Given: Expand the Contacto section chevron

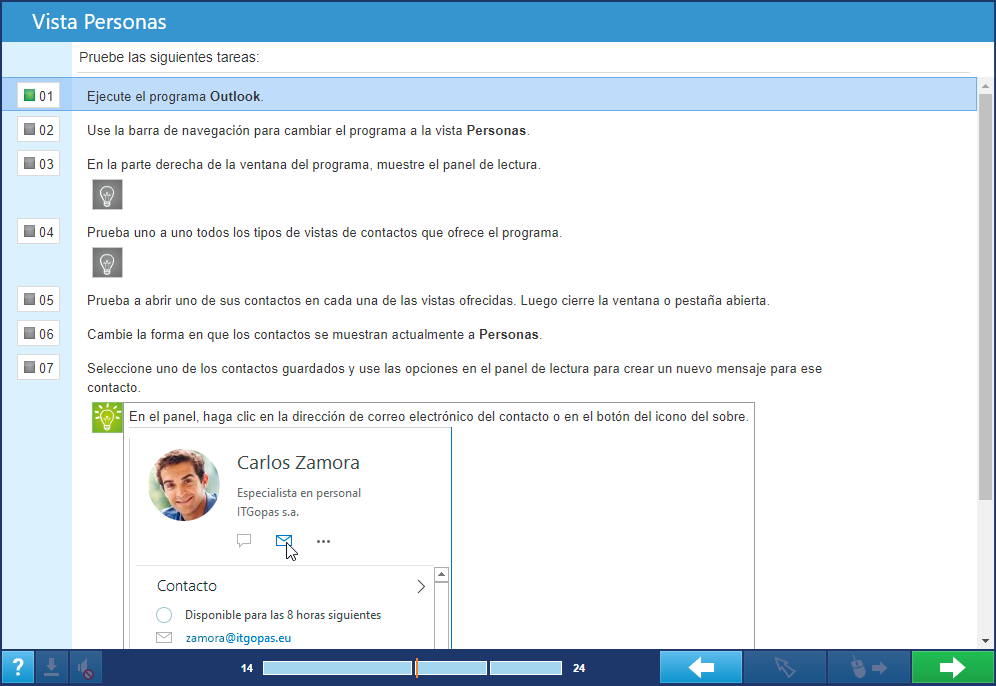Looking at the screenshot, I should coord(421,586).
